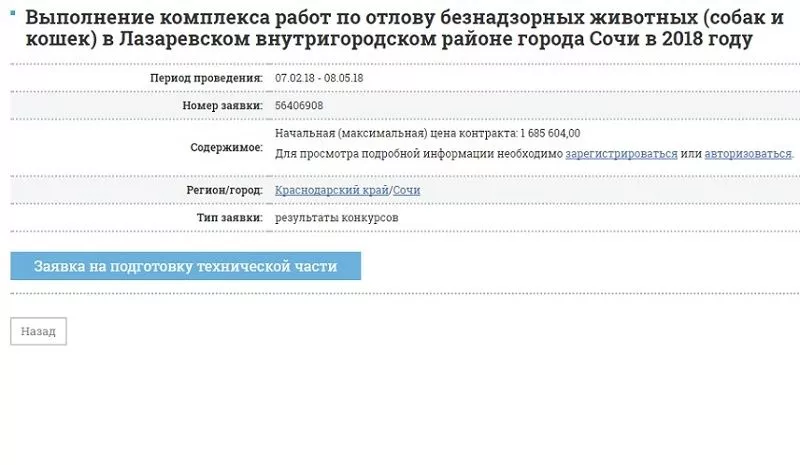Select the Сочи city link
800x465 pixels.
click(x=406, y=190)
